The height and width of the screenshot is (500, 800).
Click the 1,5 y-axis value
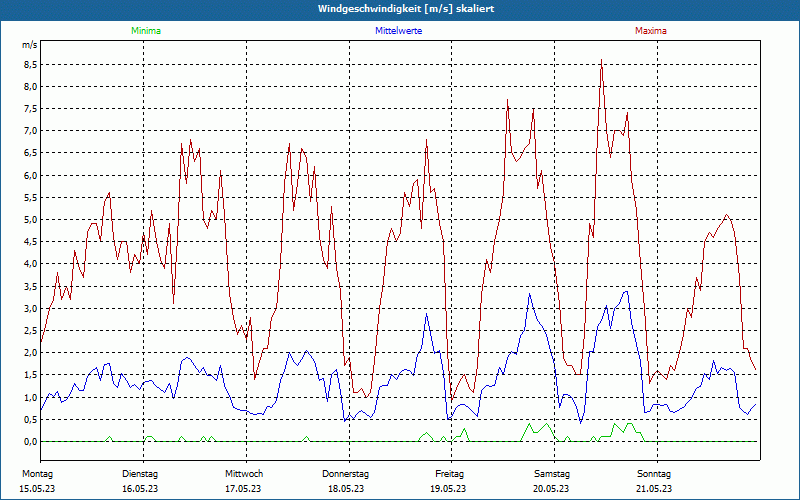[31, 375]
